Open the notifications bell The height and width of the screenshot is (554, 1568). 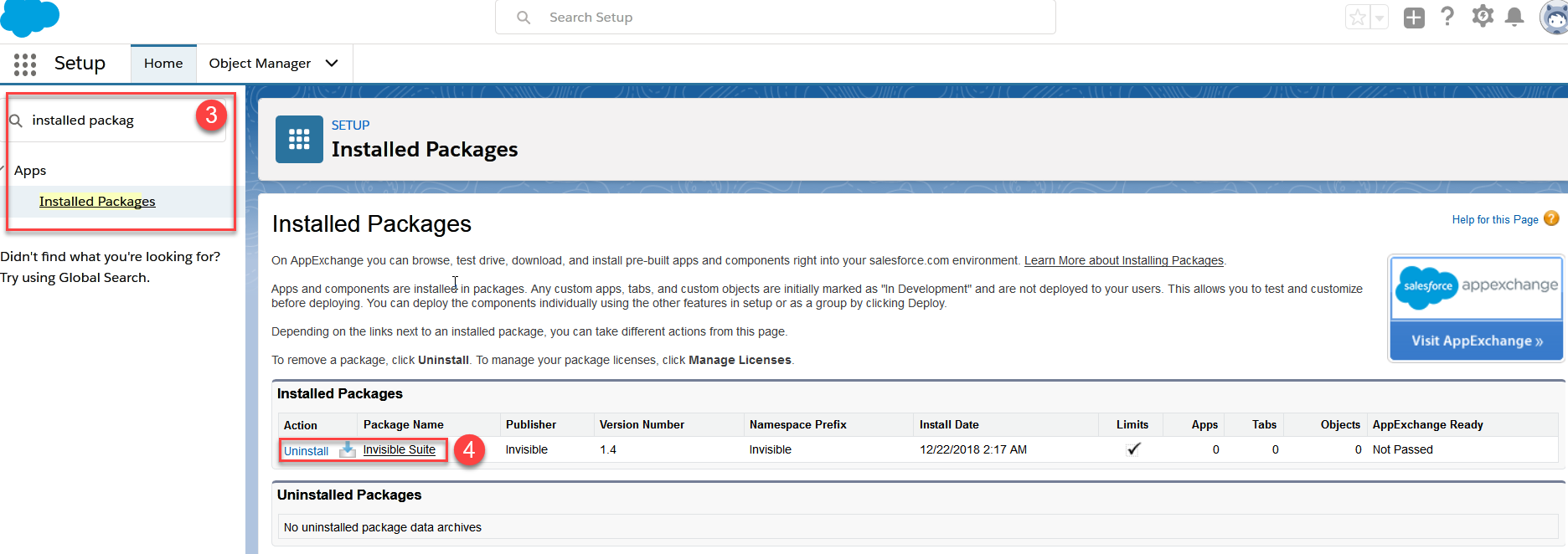[x=1514, y=17]
